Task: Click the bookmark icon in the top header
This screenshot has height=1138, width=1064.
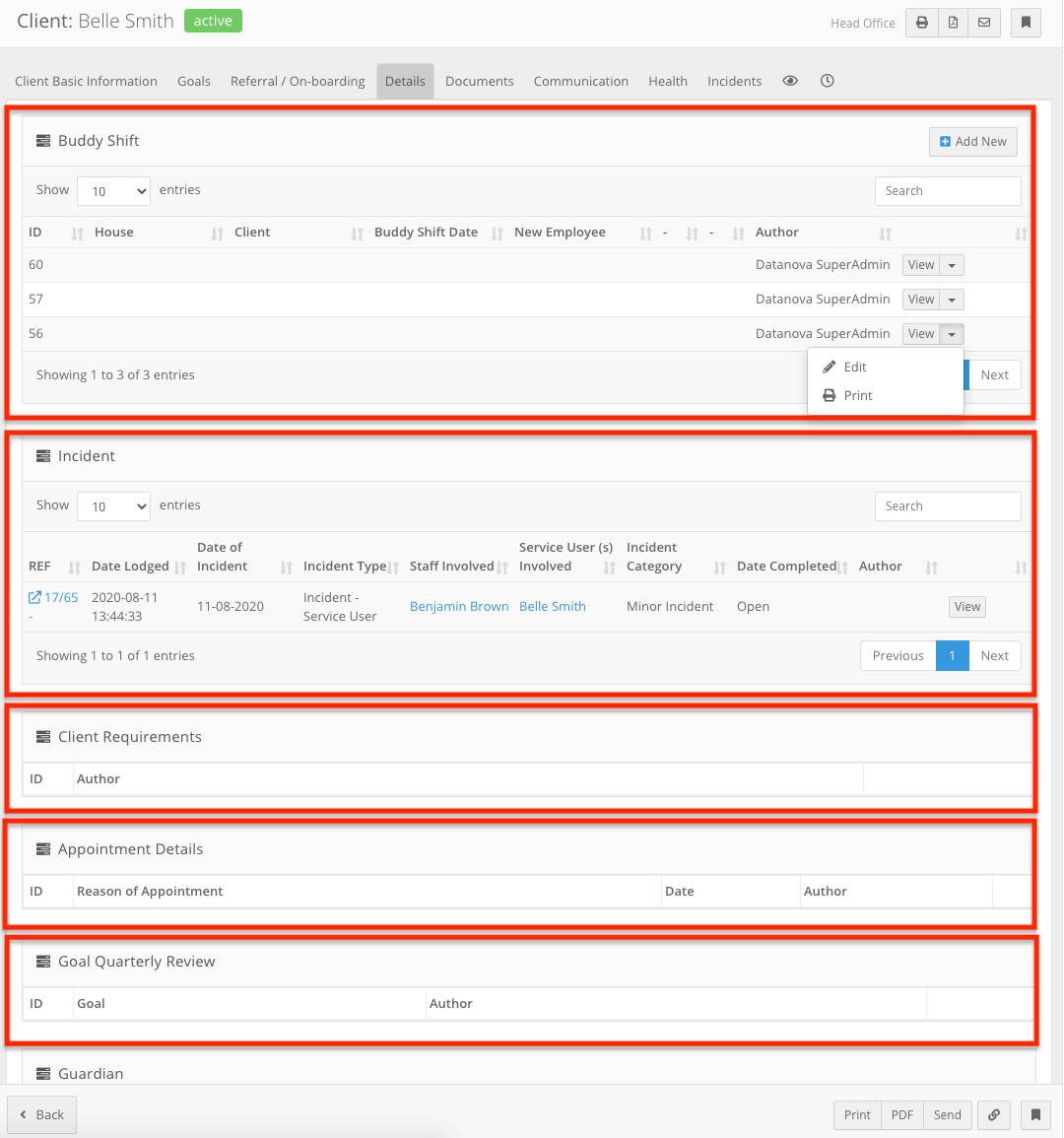Action: pyautogui.click(x=1026, y=23)
